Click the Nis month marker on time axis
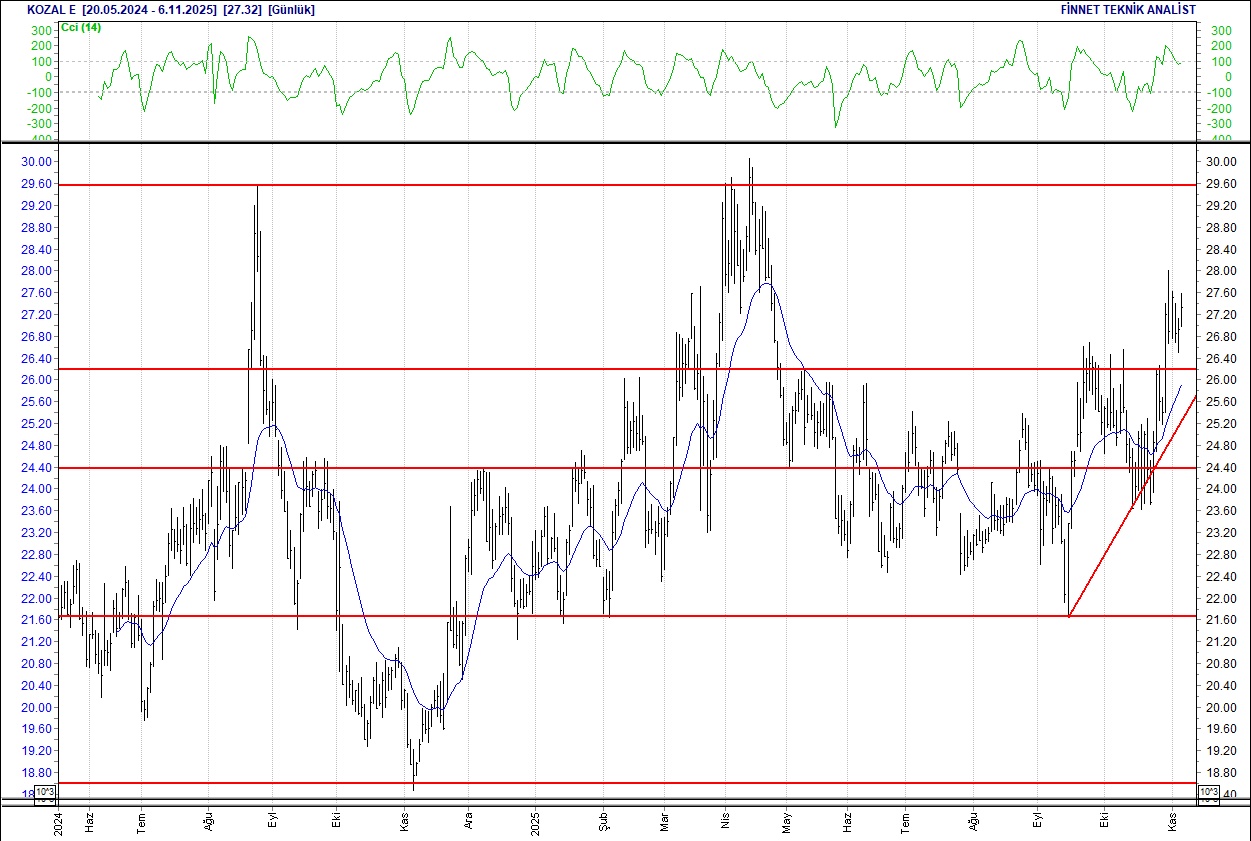Image resolution: width=1251 pixels, height=841 pixels. (x=724, y=817)
